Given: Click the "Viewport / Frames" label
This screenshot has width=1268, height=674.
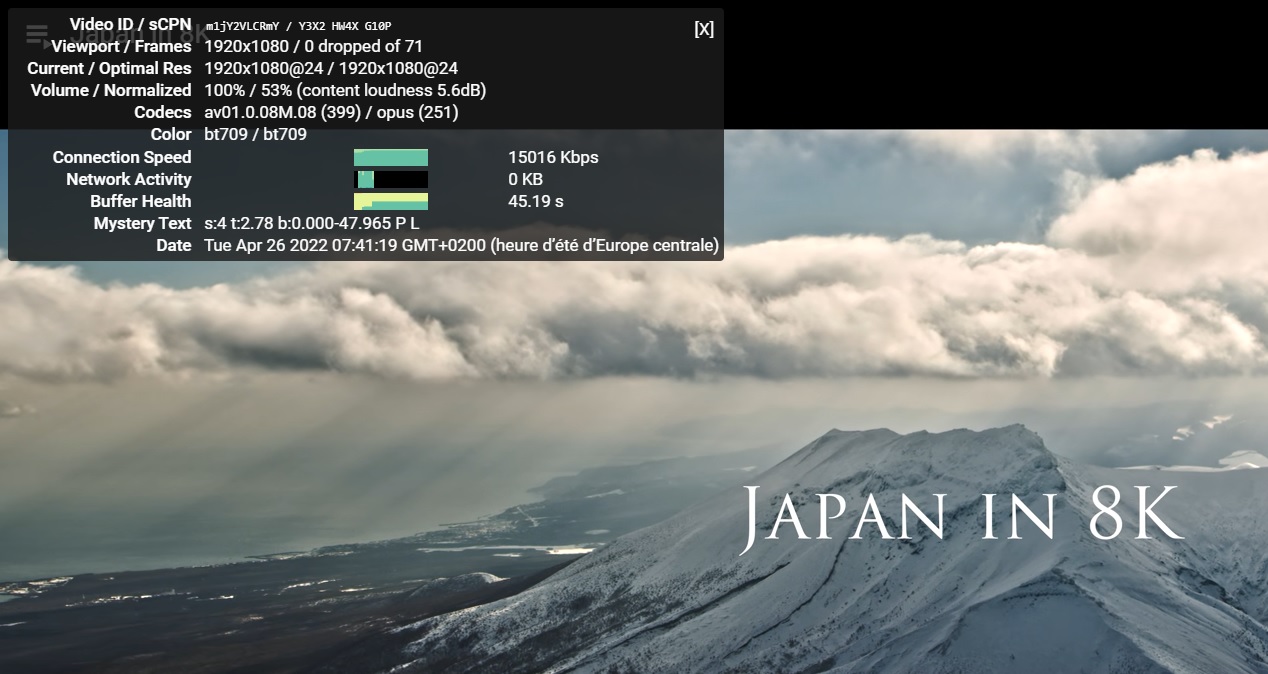Looking at the screenshot, I should pos(121,46).
